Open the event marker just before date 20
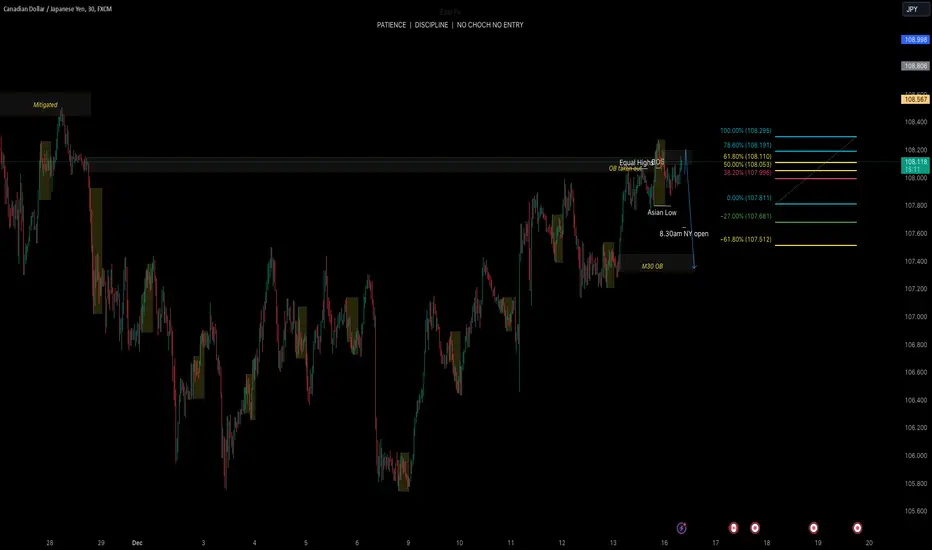Image resolution: width=932 pixels, height=550 pixels. [x=857, y=528]
